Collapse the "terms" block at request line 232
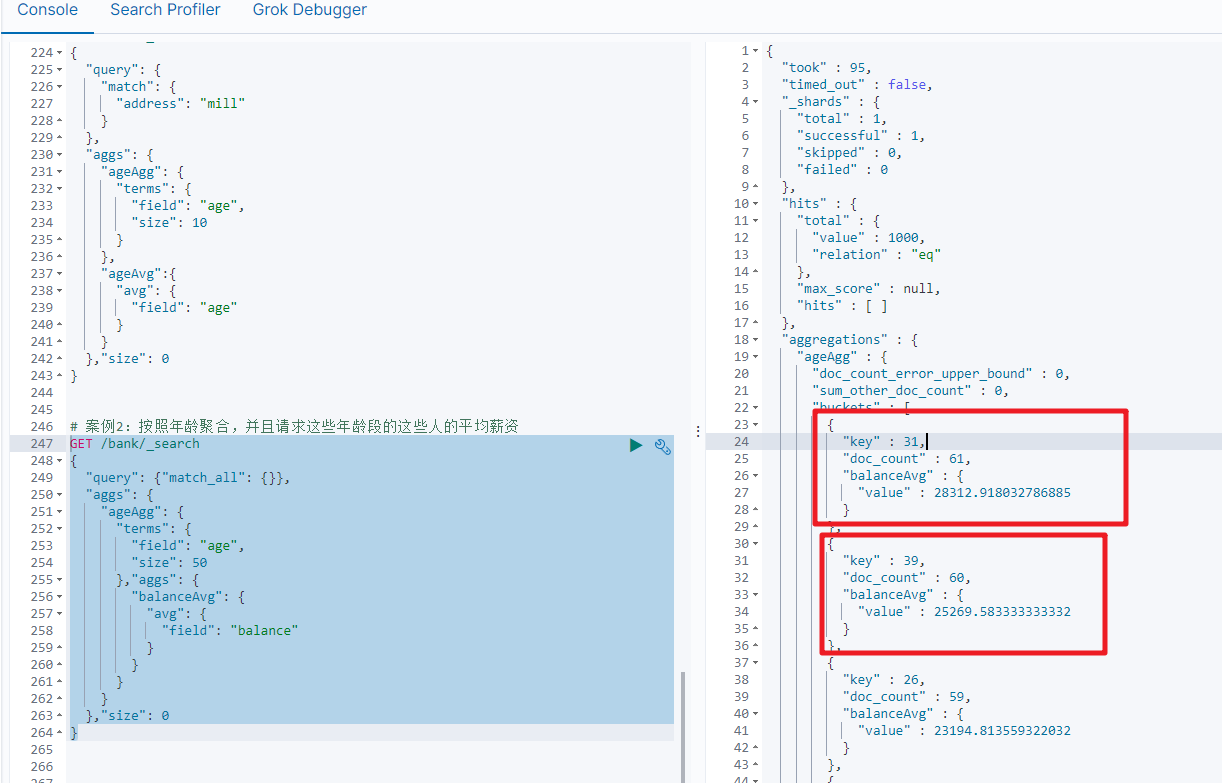Viewport: 1222px width, 783px height. click(x=59, y=188)
